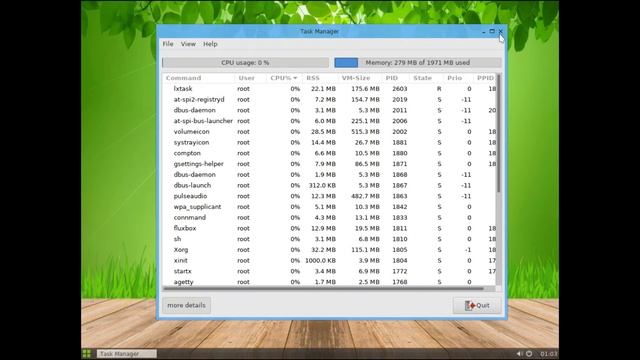Select the wpa_supplicant process row
The image size is (640, 360).
click(329, 207)
